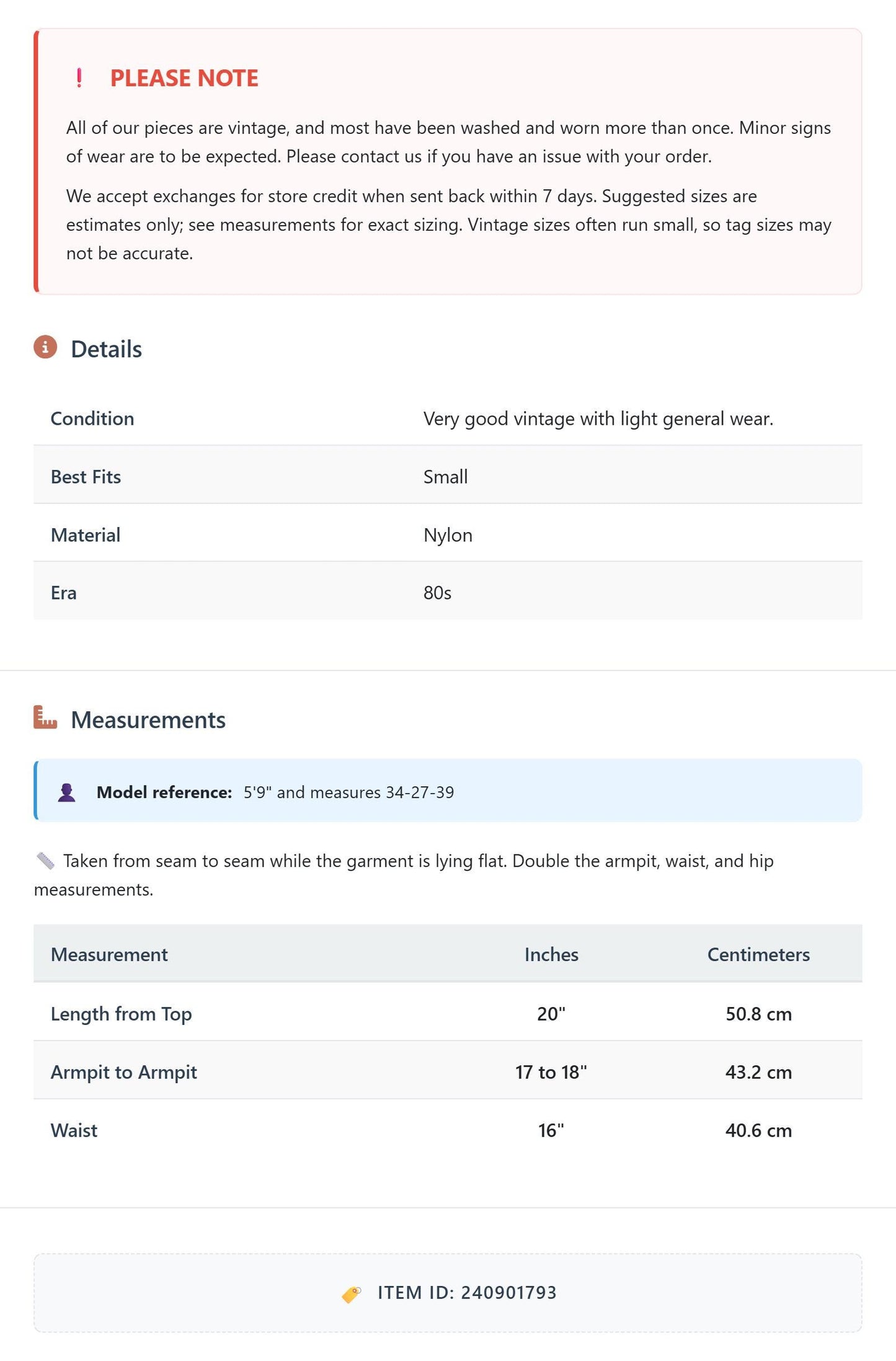Click the yellow price tag icon
The height and width of the screenshot is (1361, 896).
[x=352, y=1294]
